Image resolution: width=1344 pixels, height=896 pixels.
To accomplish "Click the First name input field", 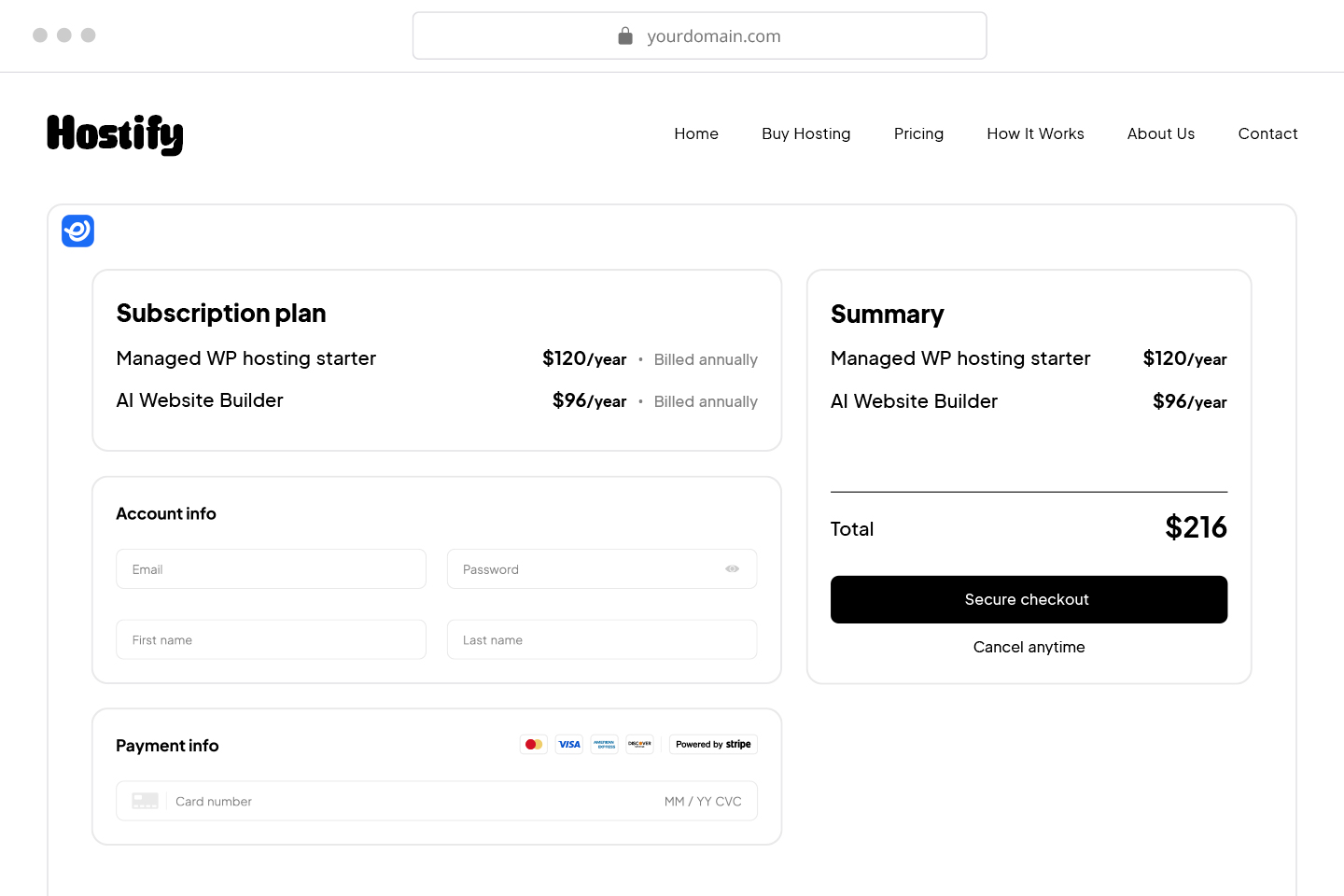I will coord(271,639).
